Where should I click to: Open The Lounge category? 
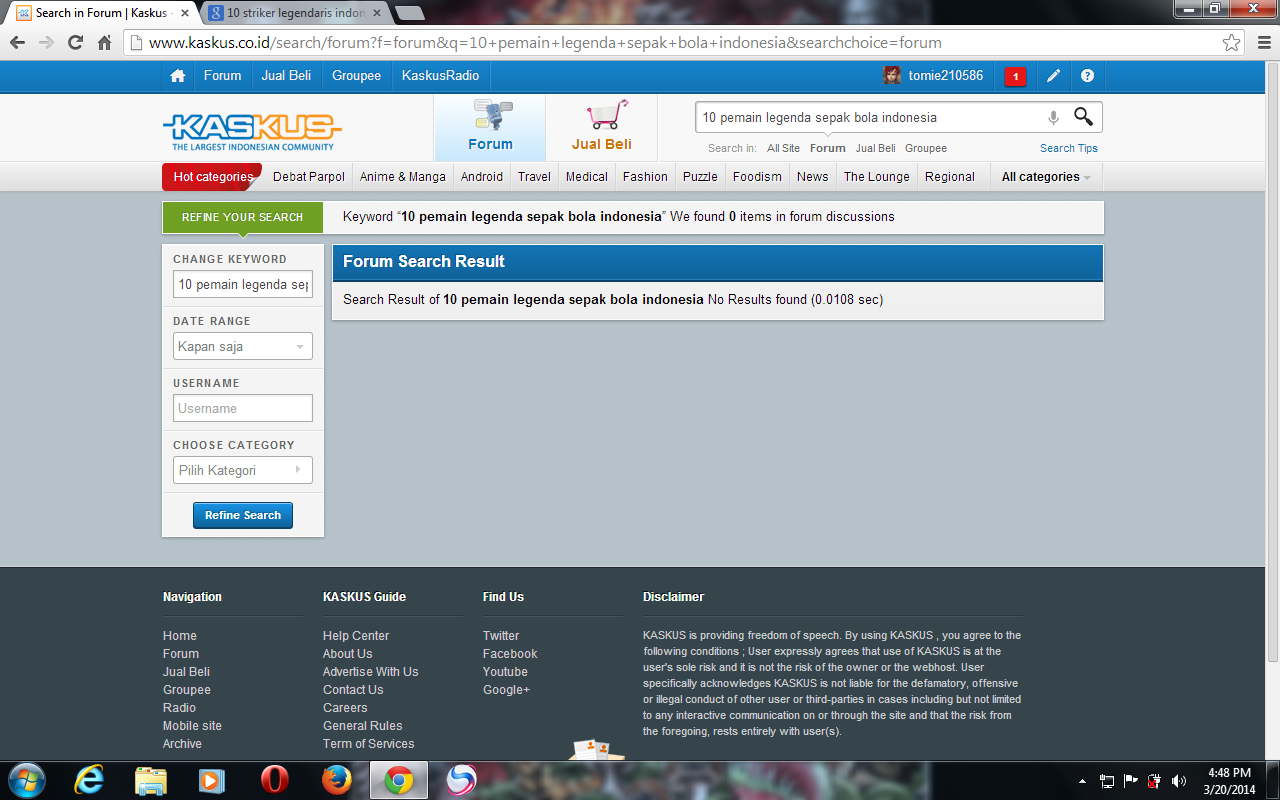pyautogui.click(x=877, y=177)
